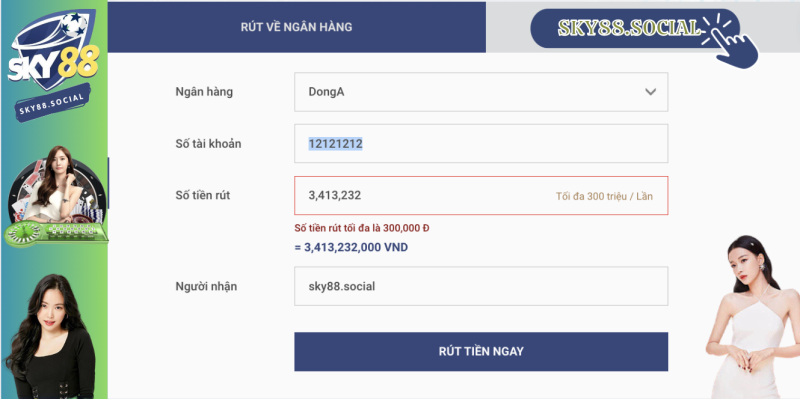Screen dimensions: 800x399
Task: Click the error text Số tiền rút tối đa là 300,000 Đ
Action: [x=362, y=228]
